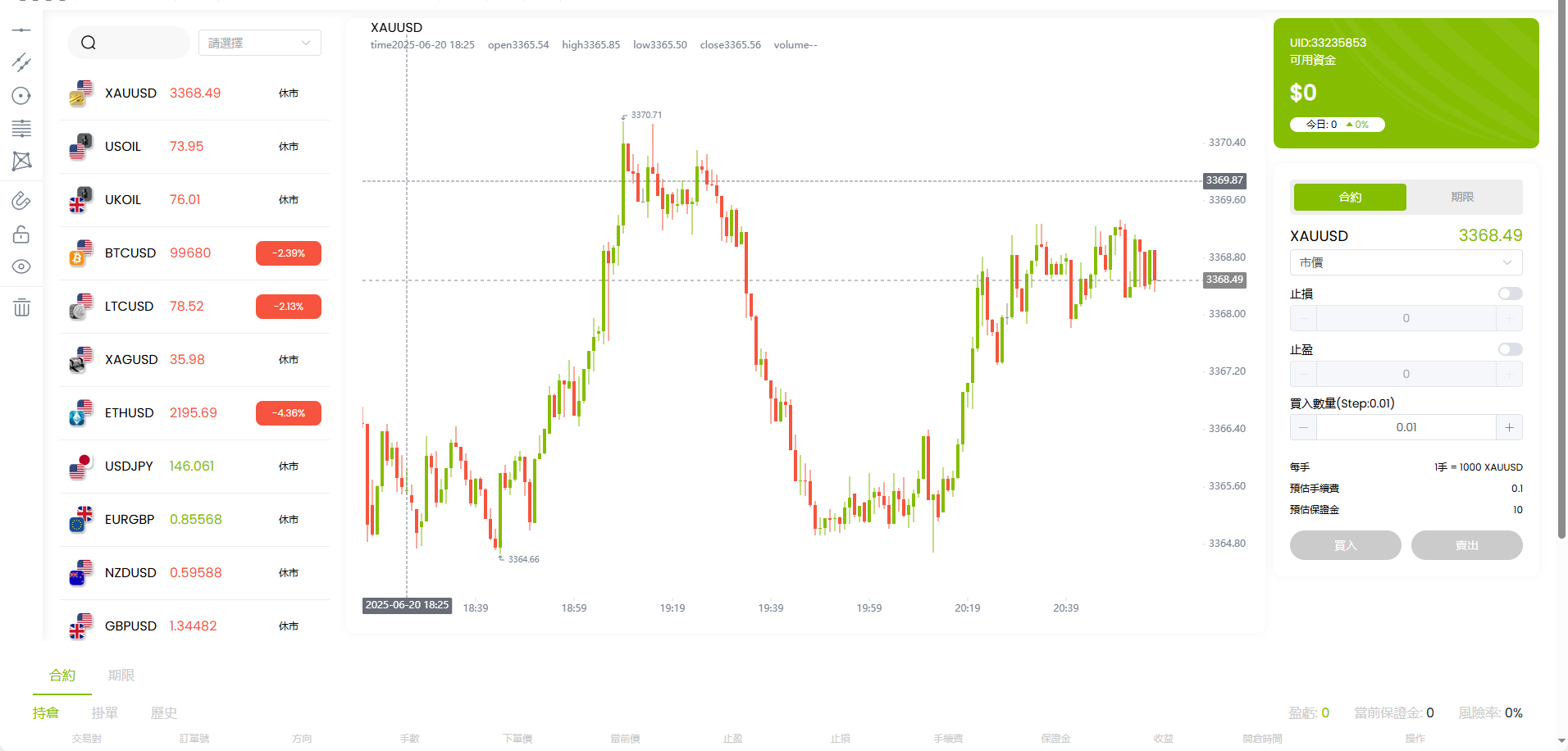Switch order panel to 期限 tab
The height and width of the screenshot is (751, 1568).
[x=1462, y=197]
